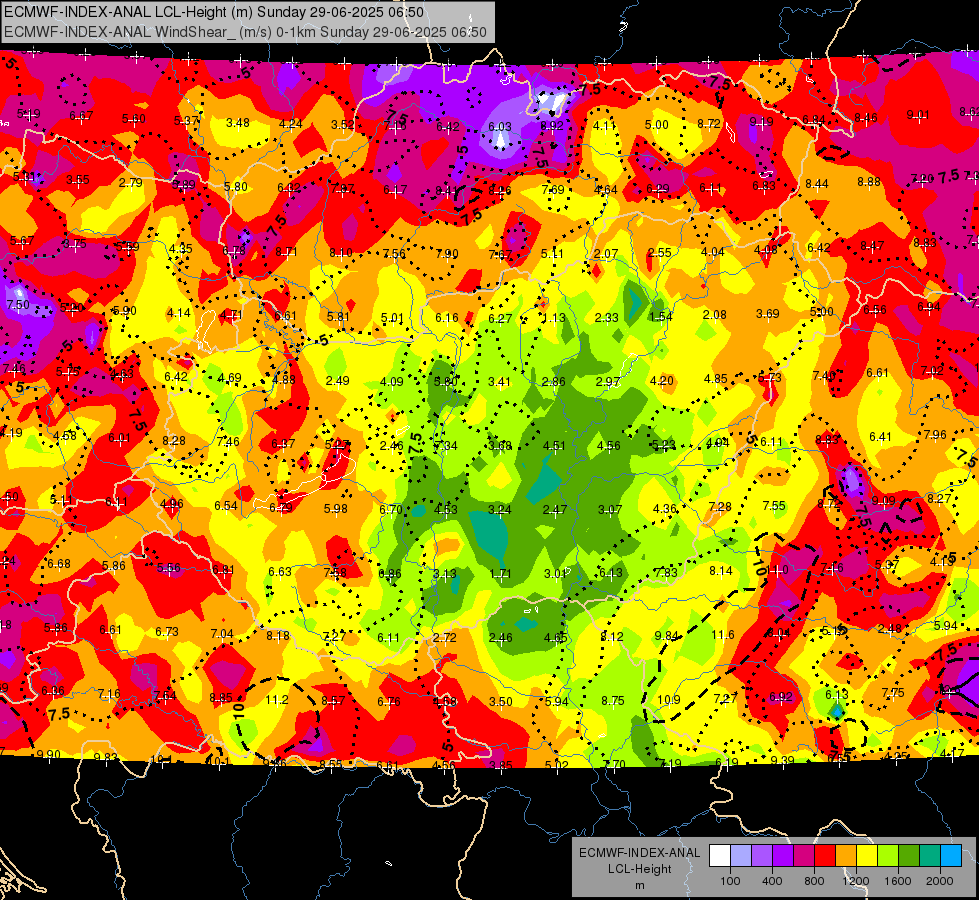Screen dimensions: 979x900
Task: Click wind shear value 3.48
Action: click(x=238, y=123)
